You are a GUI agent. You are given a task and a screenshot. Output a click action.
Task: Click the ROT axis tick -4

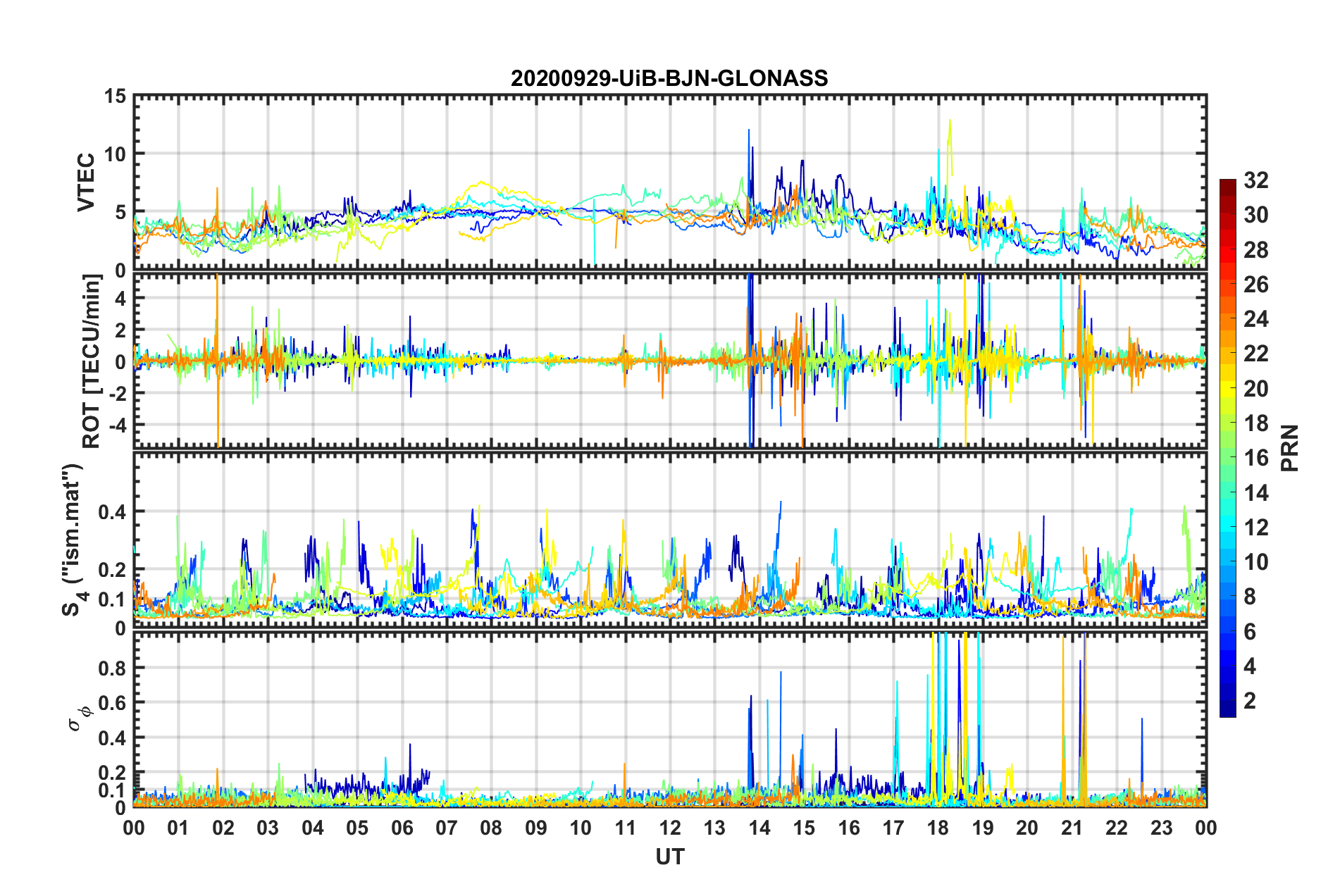pos(118,425)
